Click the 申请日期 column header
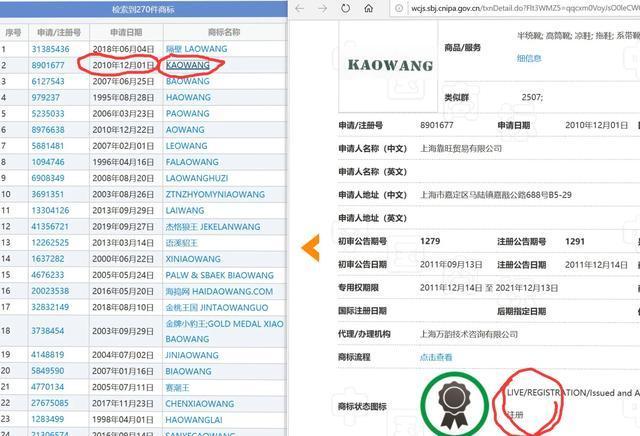The width and height of the screenshot is (640, 436). tap(126, 32)
